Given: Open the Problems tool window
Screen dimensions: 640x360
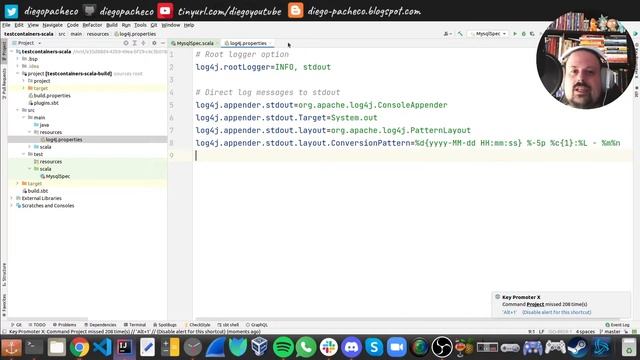Looking at the screenshot, I should (64, 325).
